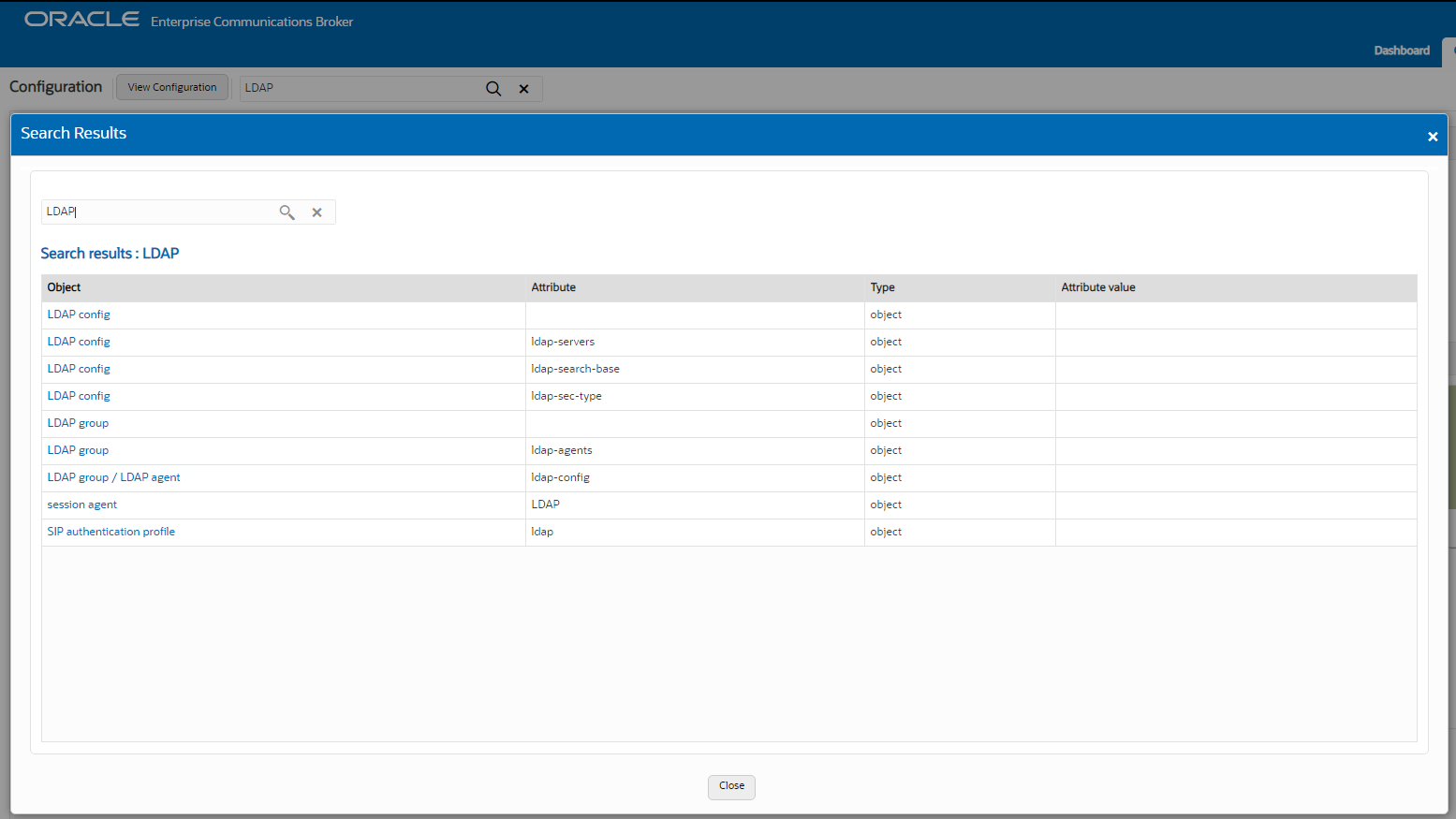
Task: Open the Dashboard tab
Action: pos(1402,51)
